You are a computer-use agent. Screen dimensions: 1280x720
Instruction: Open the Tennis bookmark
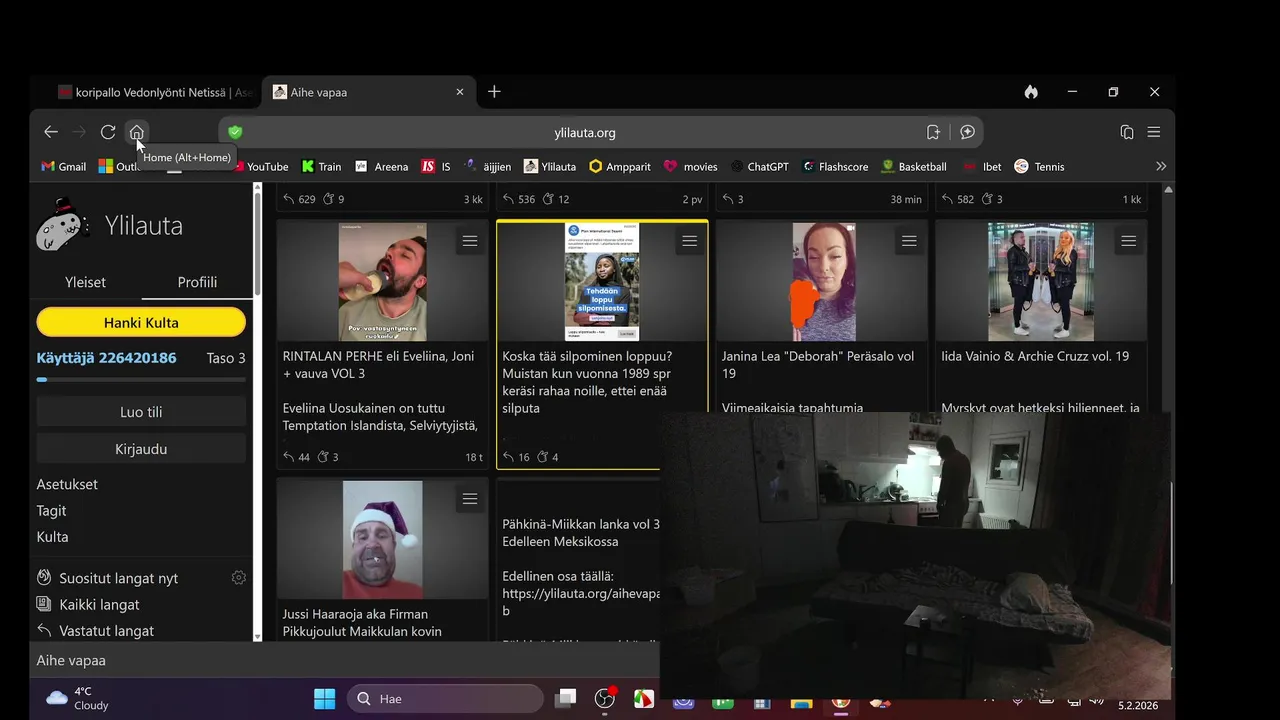(1039, 167)
